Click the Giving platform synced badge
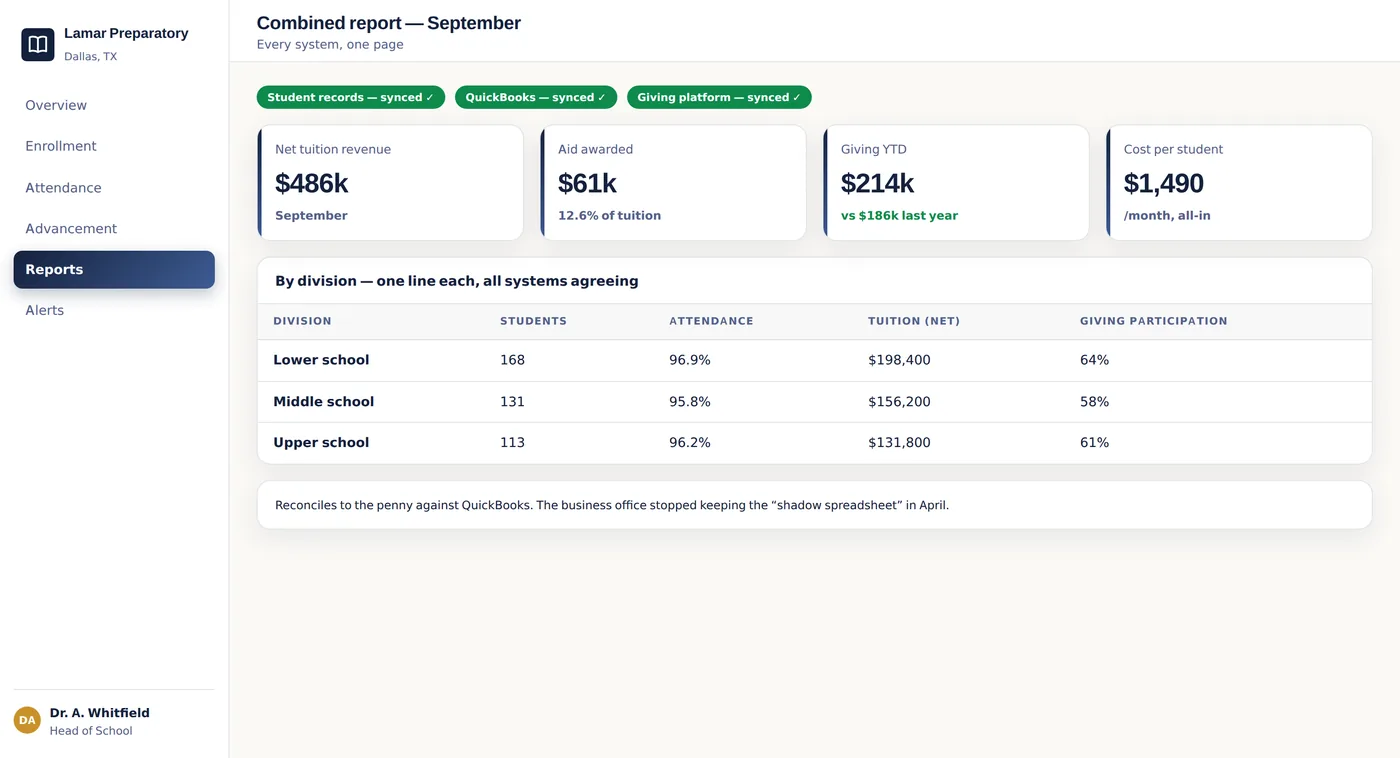Viewport: 1400px width, 758px height. 719,97
